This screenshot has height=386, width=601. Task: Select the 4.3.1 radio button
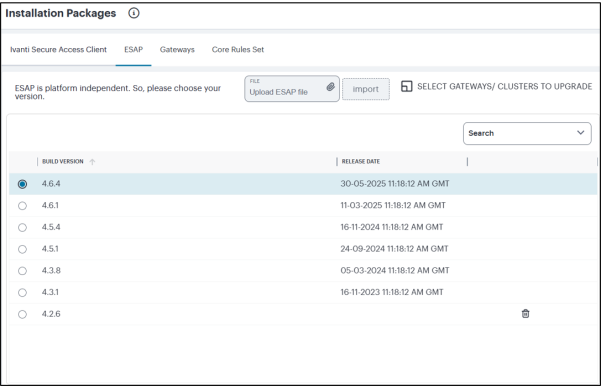(22, 293)
